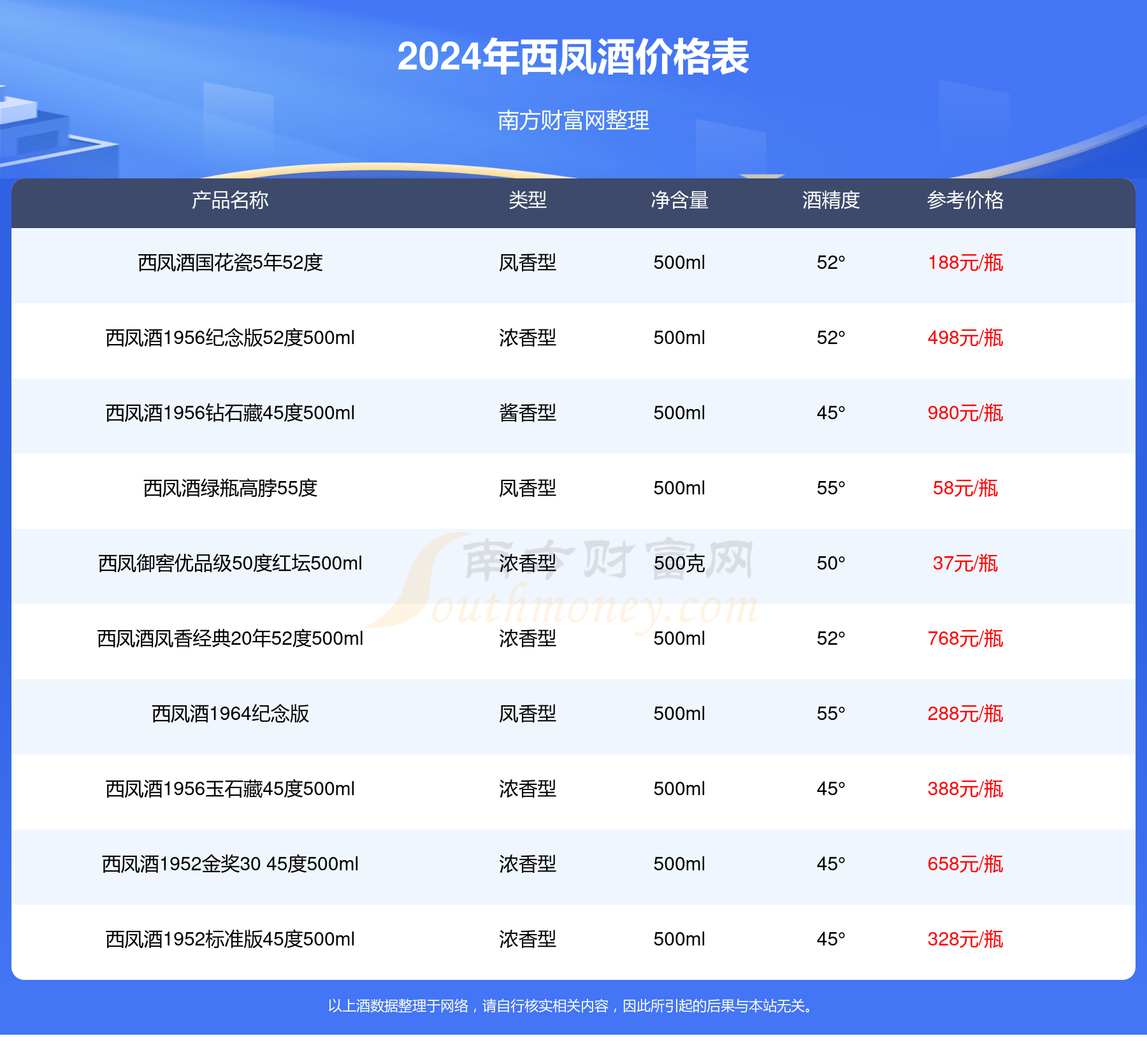The height and width of the screenshot is (1064, 1147).
Task: Click 45° in the 钻石藏 row
Action: [x=831, y=413]
